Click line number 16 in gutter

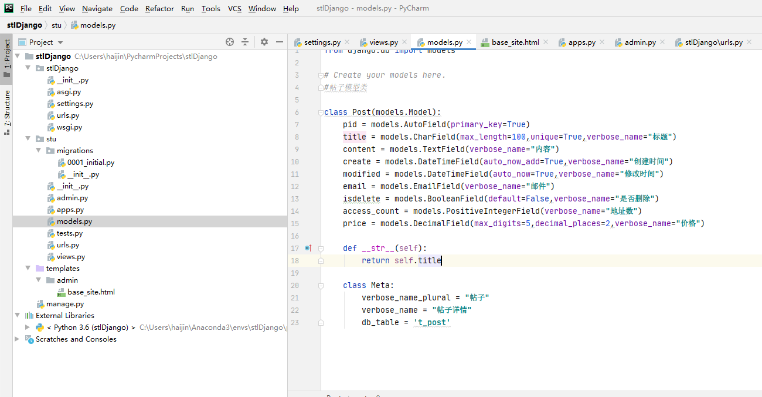(x=295, y=236)
